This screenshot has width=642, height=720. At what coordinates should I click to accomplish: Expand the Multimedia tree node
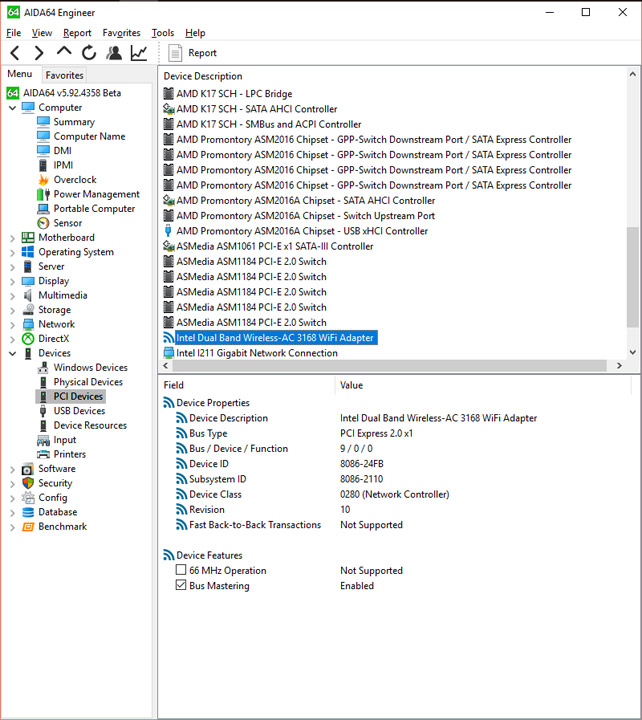click(12, 296)
